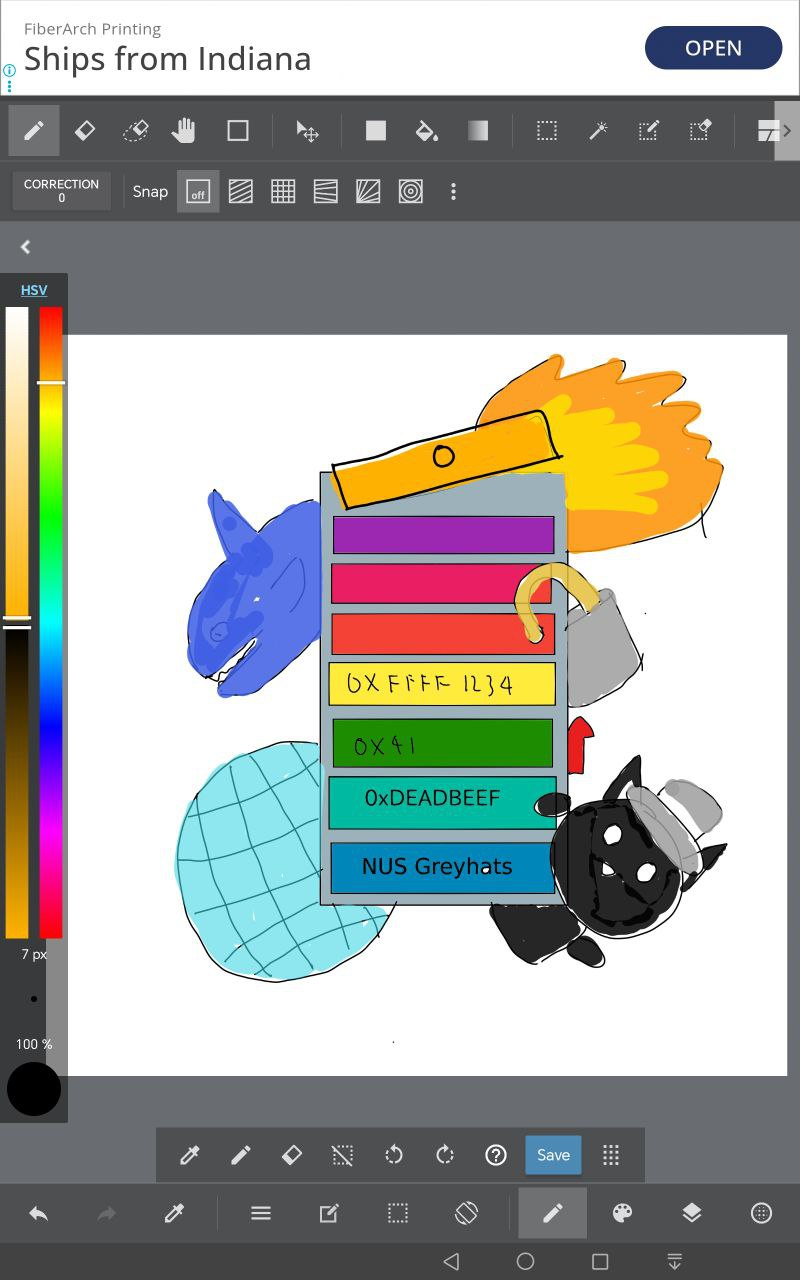Select the Selection eraser tool

tap(700, 131)
